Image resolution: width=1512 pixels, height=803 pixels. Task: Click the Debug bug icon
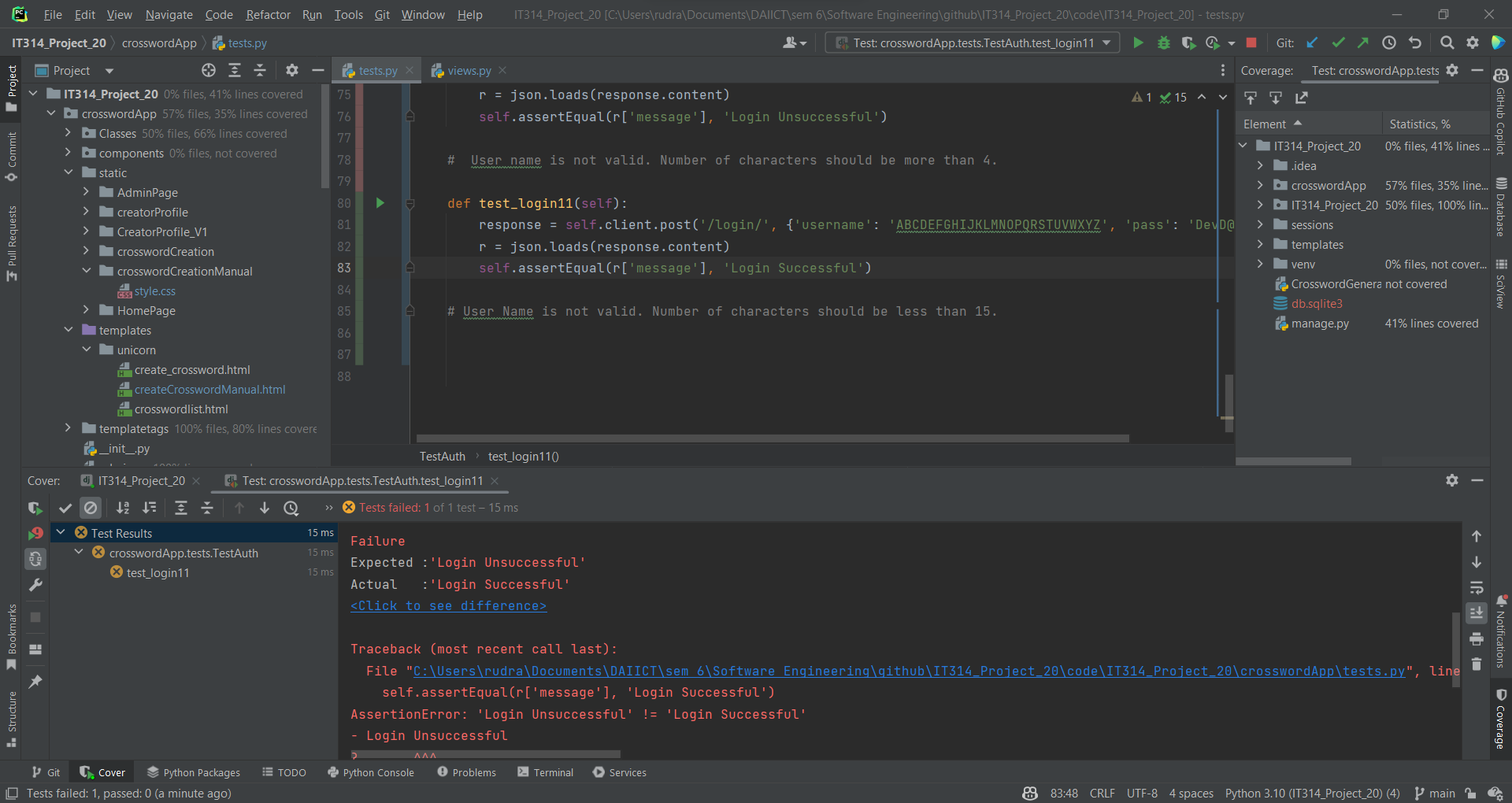[1163, 43]
